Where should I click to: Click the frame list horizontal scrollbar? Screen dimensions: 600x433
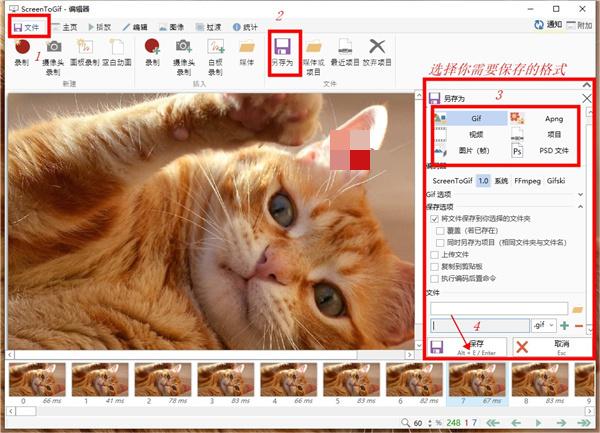(x=300, y=411)
